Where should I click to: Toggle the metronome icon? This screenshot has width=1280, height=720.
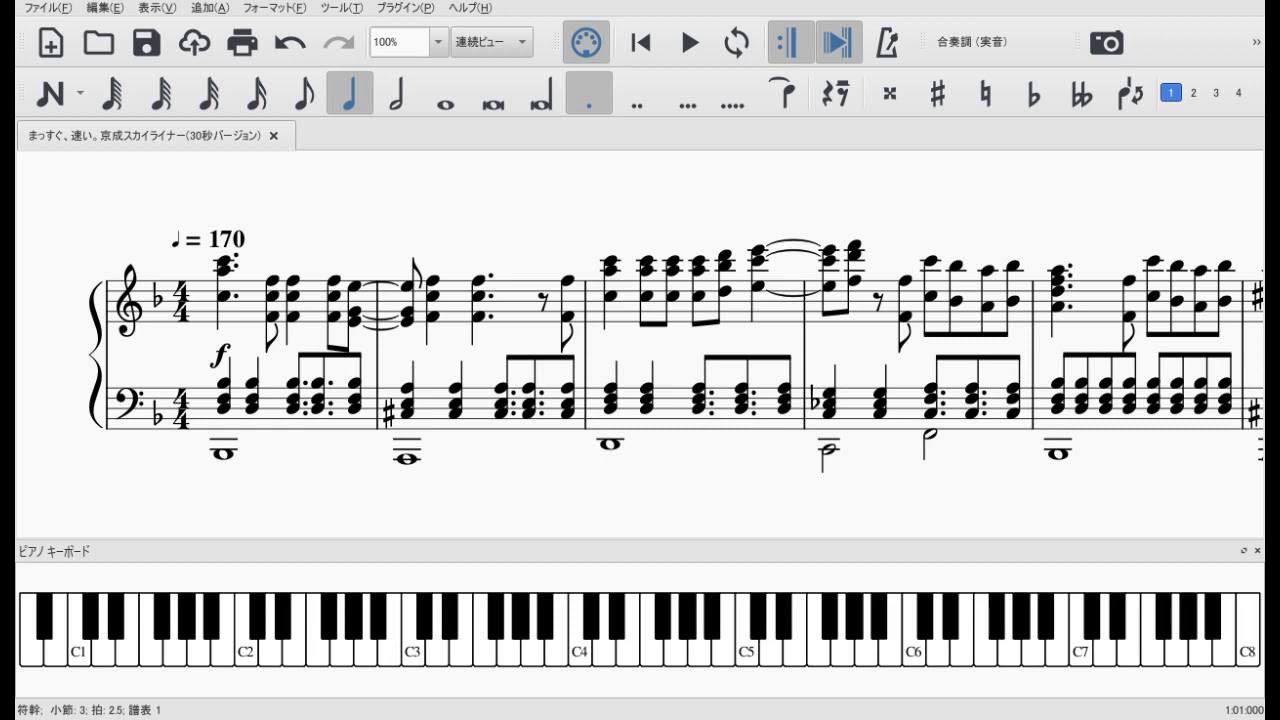click(886, 43)
